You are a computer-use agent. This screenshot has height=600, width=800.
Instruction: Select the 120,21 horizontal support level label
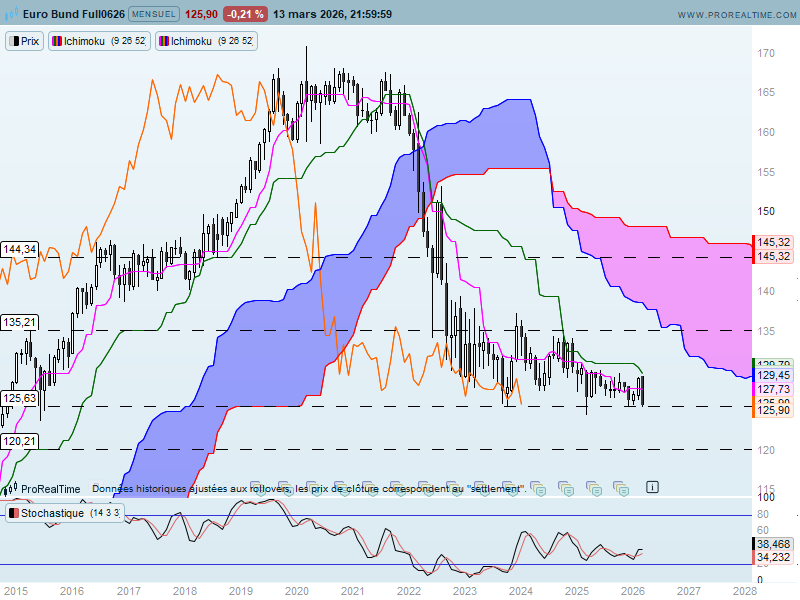(x=19, y=441)
